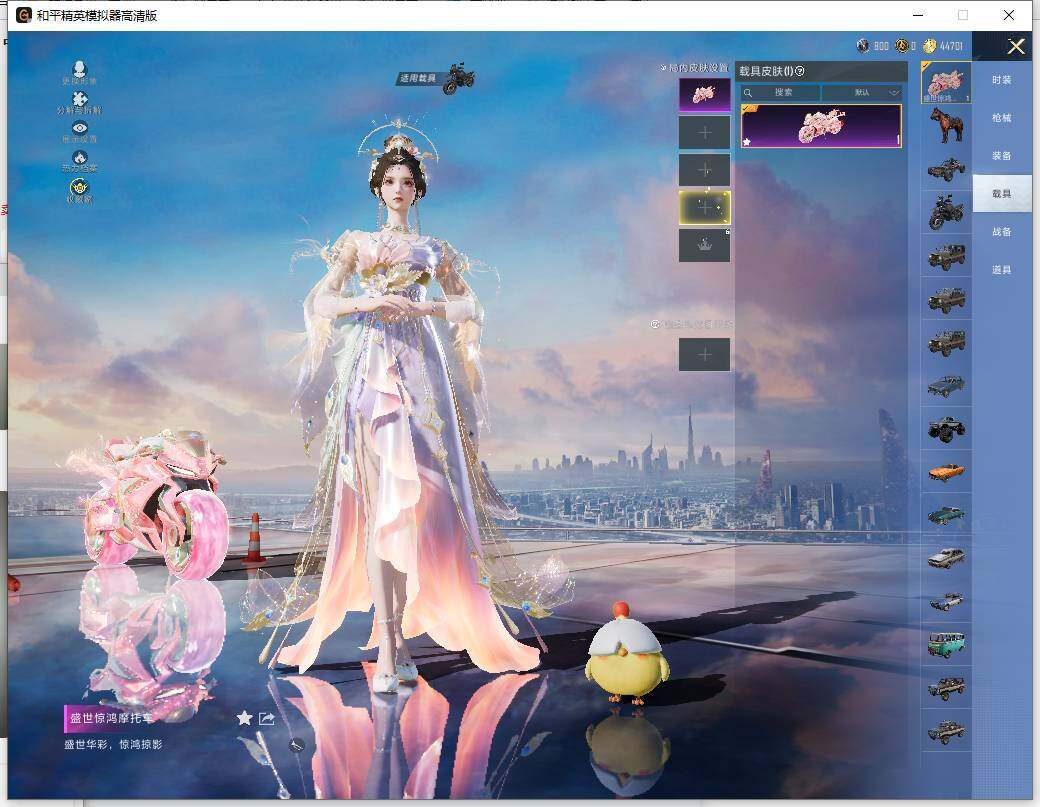Viewport: 1040px width, 807px height.
Task: Select the dark green coupe vehicle
Action: 946,515
